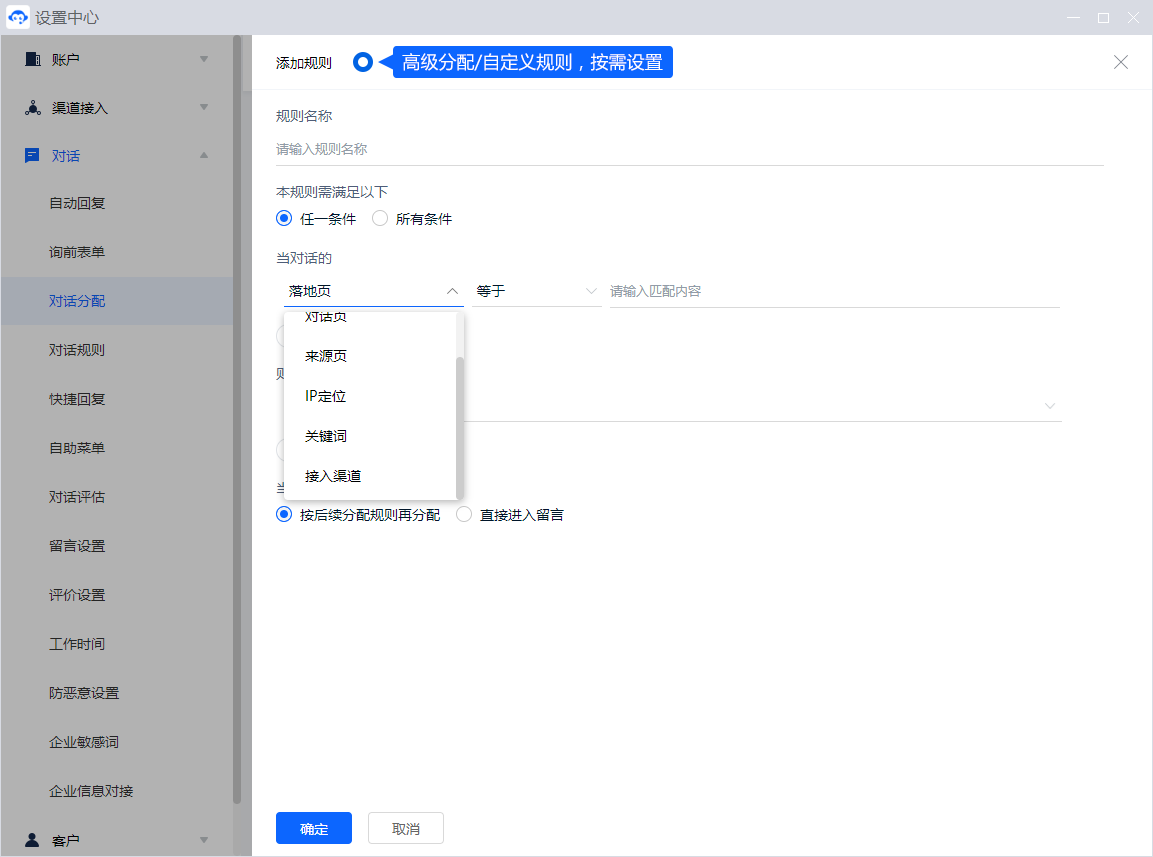Open 询前表单 in sidebar
The width and height of the screenshot is (1153, 857).
pyautogui.click(x=77, y=252)
